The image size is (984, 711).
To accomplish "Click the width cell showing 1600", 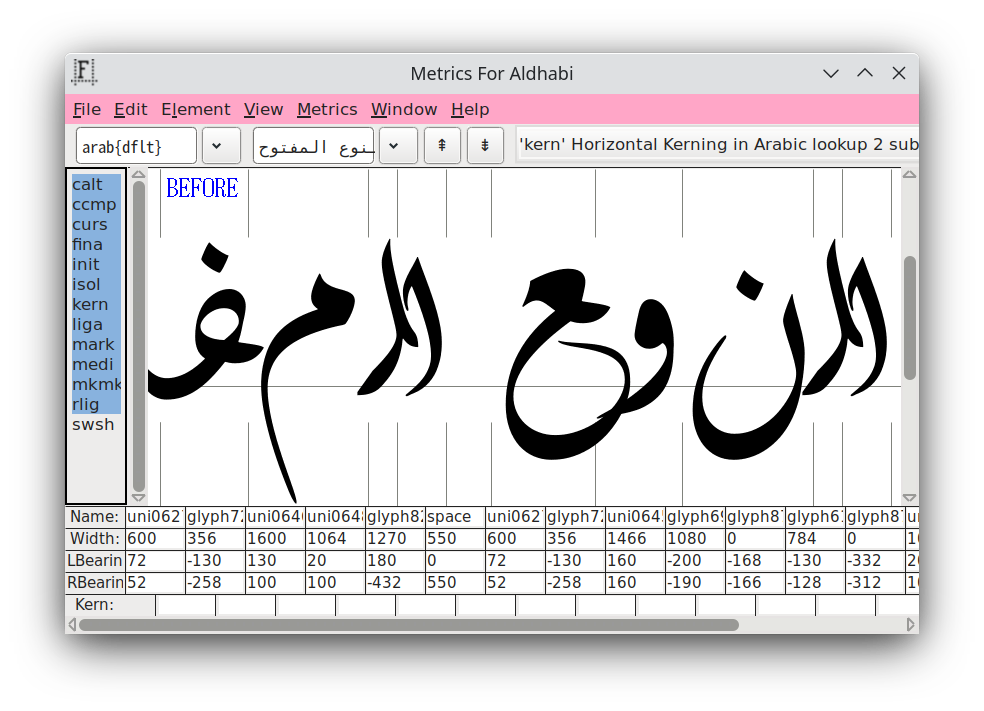I will (275, 539).
